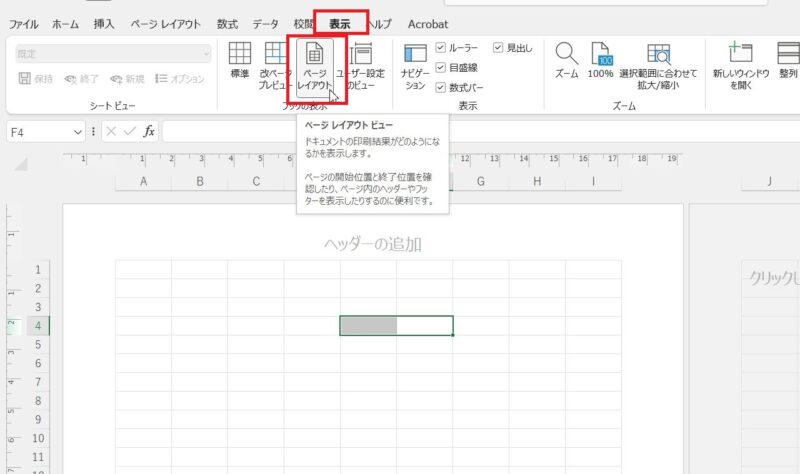
Task: Select column H header
Action: (x=537, y=181)
